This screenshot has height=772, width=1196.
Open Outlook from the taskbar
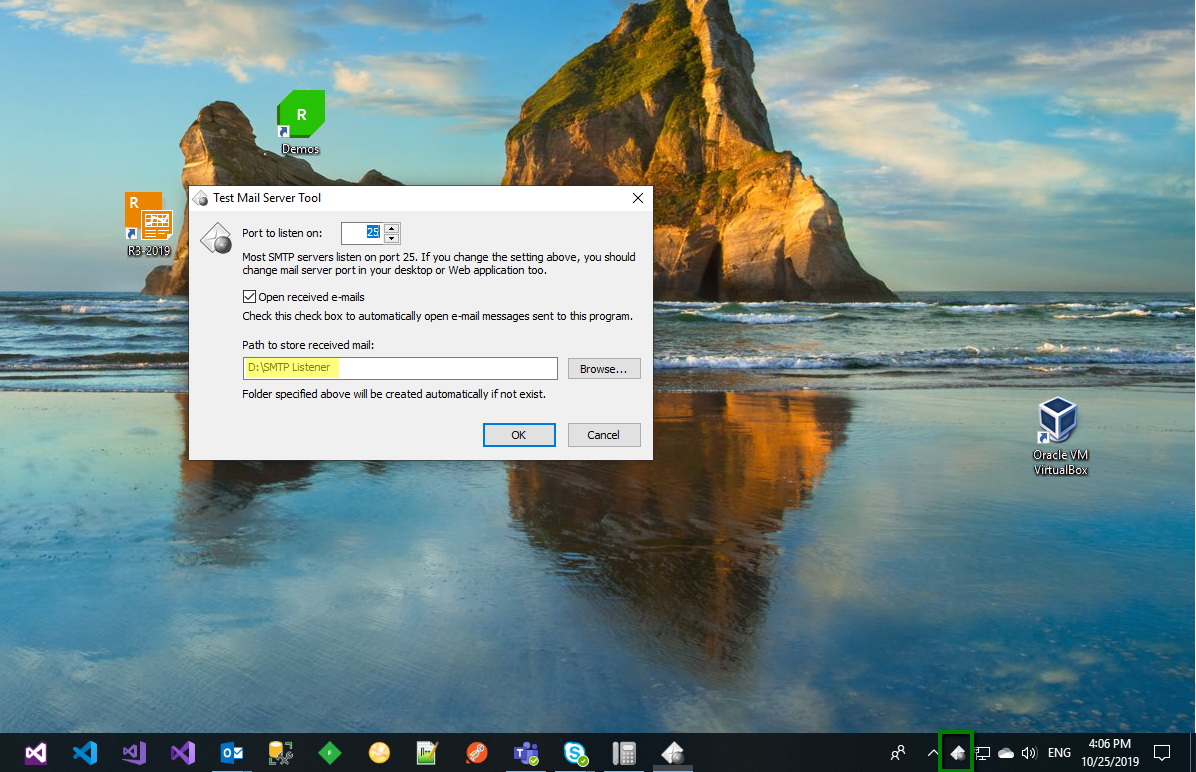pos(232,753)
